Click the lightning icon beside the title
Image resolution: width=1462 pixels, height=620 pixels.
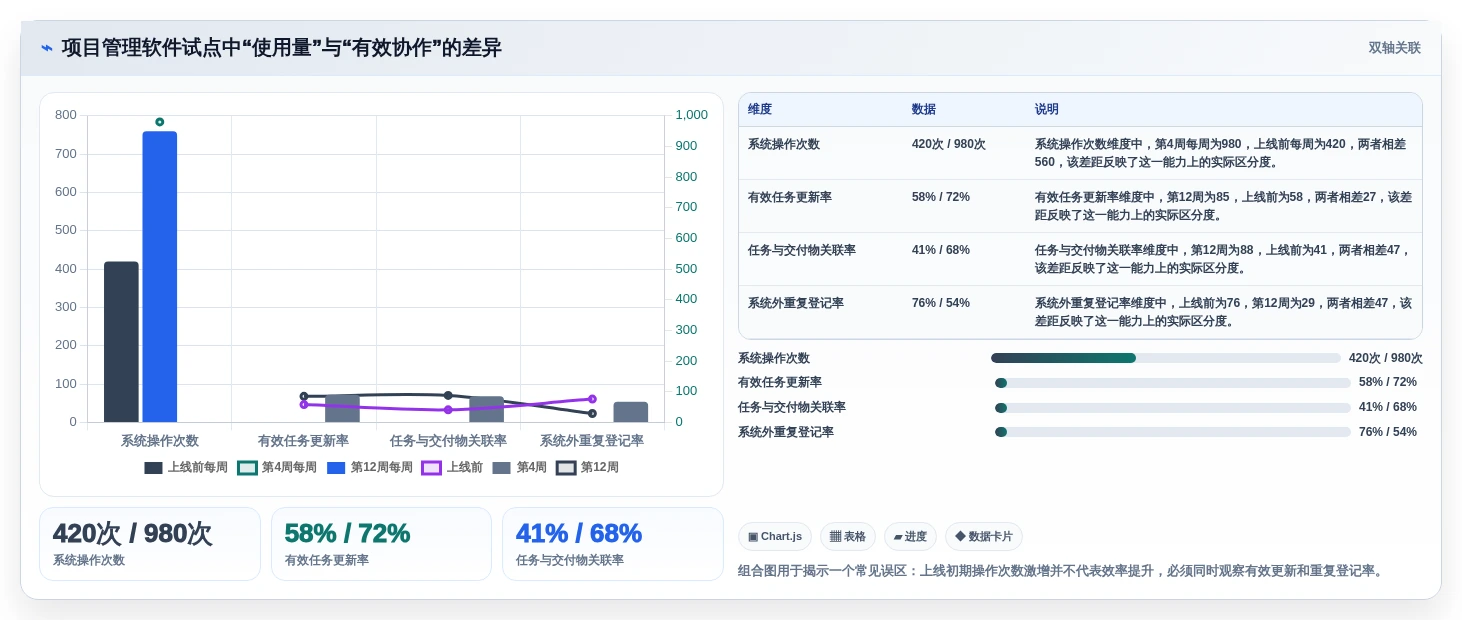(47, 48)
